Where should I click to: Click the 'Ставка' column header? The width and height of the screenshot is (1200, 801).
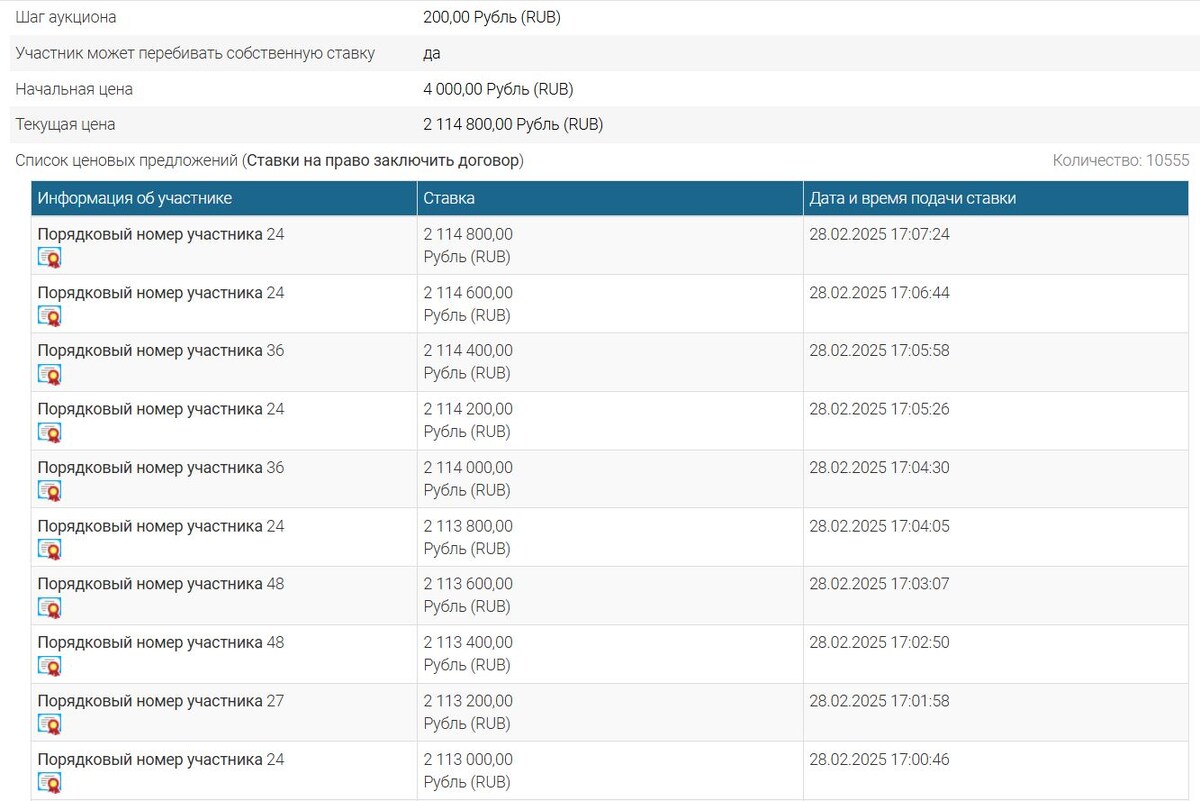[610, 198]
